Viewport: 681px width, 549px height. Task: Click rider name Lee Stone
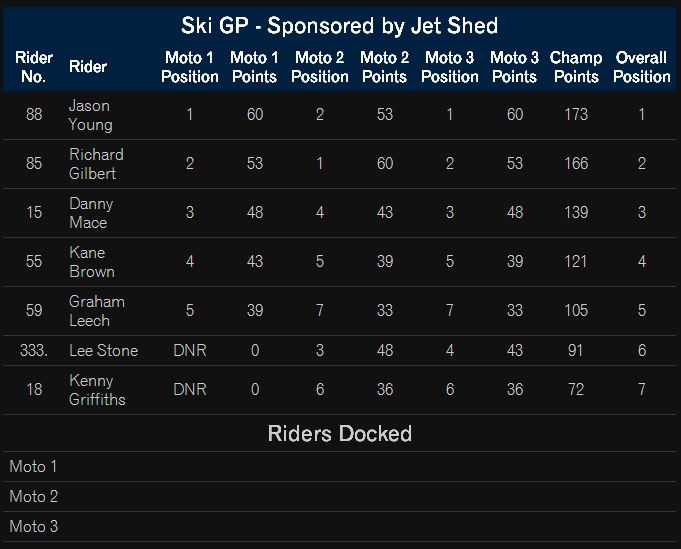103,351
